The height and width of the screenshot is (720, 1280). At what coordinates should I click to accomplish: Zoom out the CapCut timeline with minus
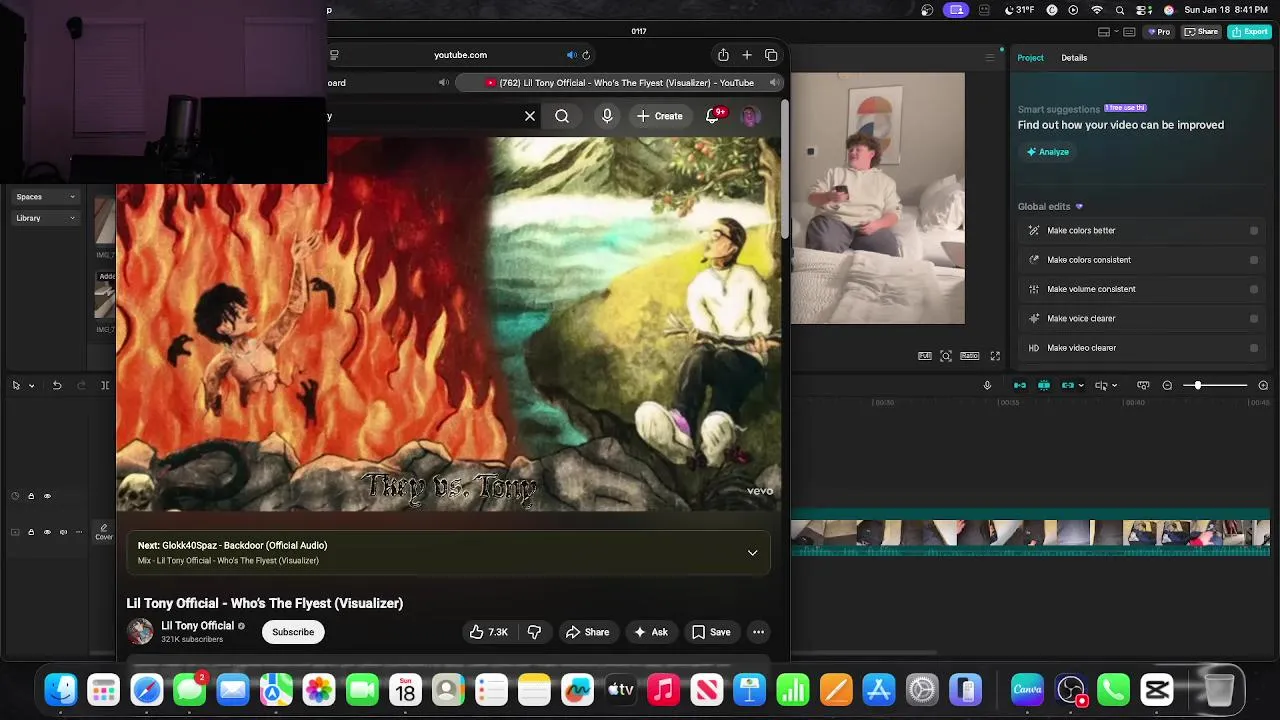(1167, 385)
